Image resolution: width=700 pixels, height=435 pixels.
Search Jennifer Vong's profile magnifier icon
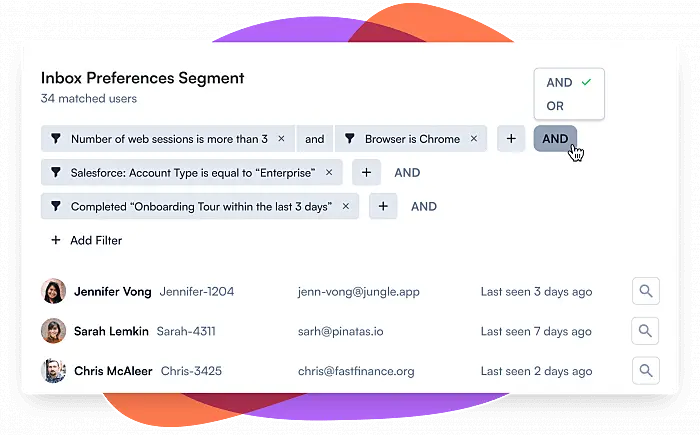point(646,292)
